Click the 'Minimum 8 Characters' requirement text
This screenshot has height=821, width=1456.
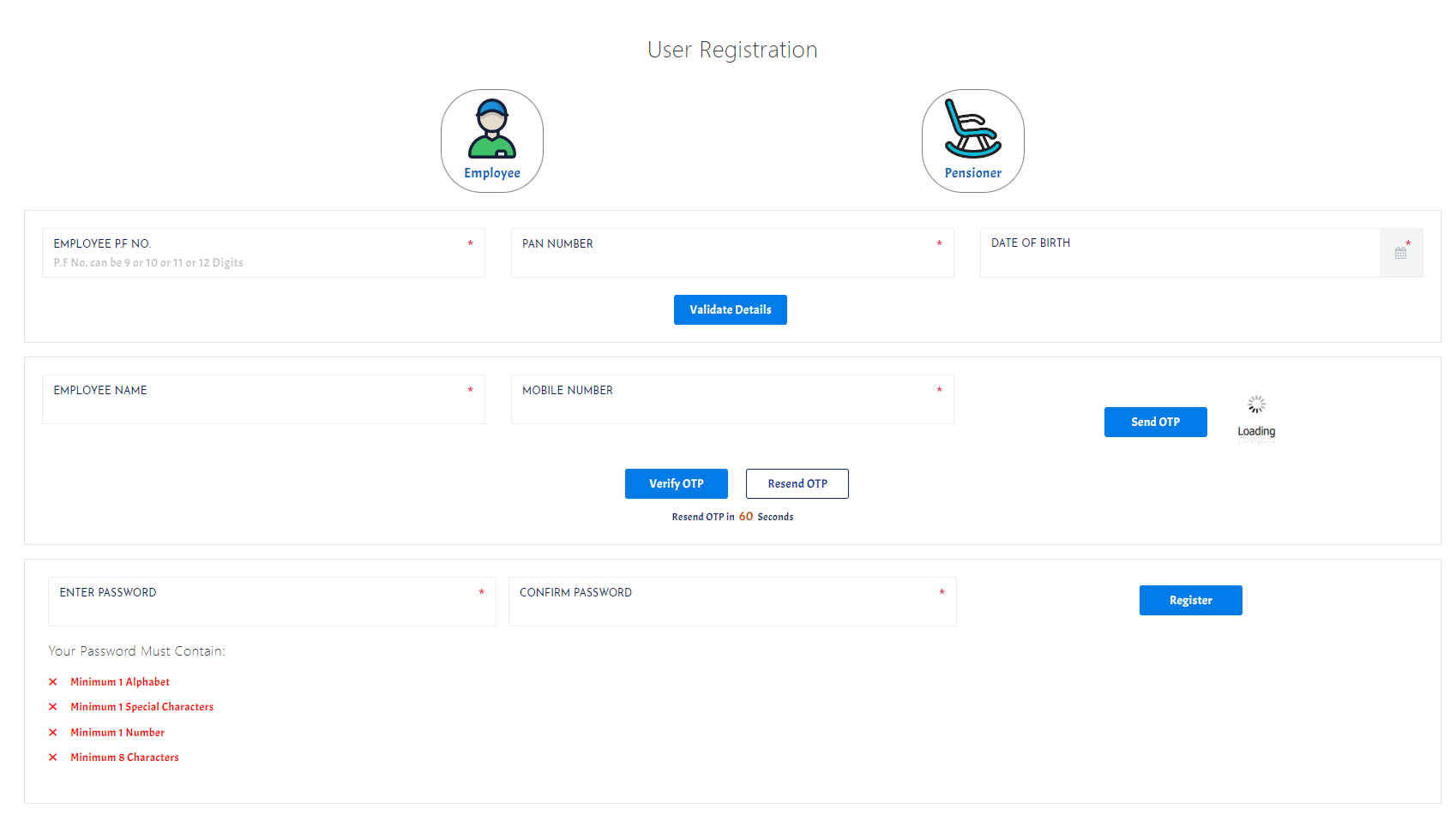tap(125, 758)
